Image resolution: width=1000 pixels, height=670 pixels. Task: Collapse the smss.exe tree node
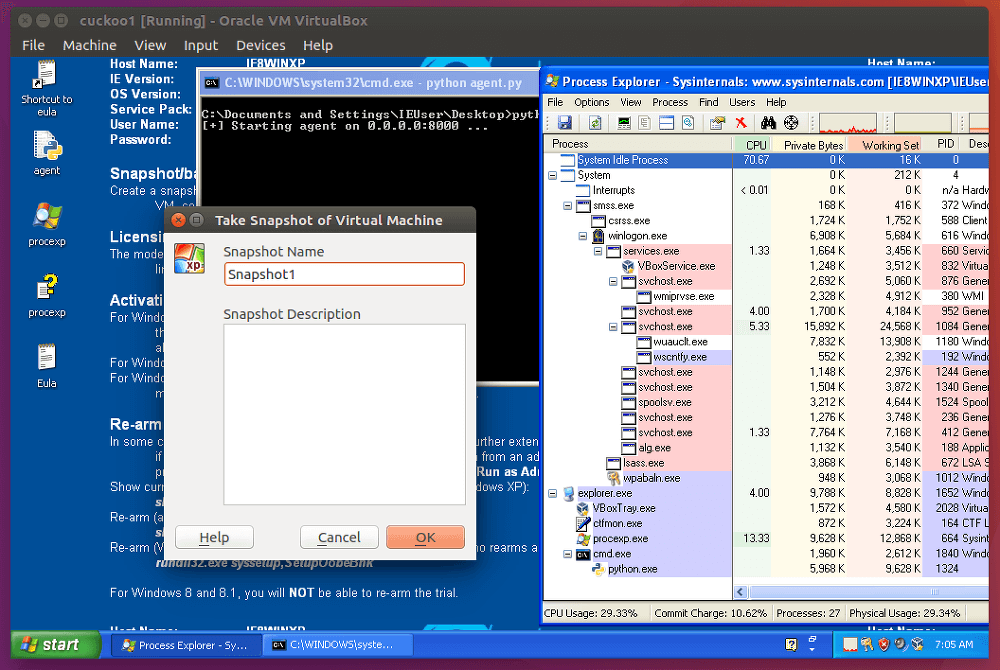point(568,206)
